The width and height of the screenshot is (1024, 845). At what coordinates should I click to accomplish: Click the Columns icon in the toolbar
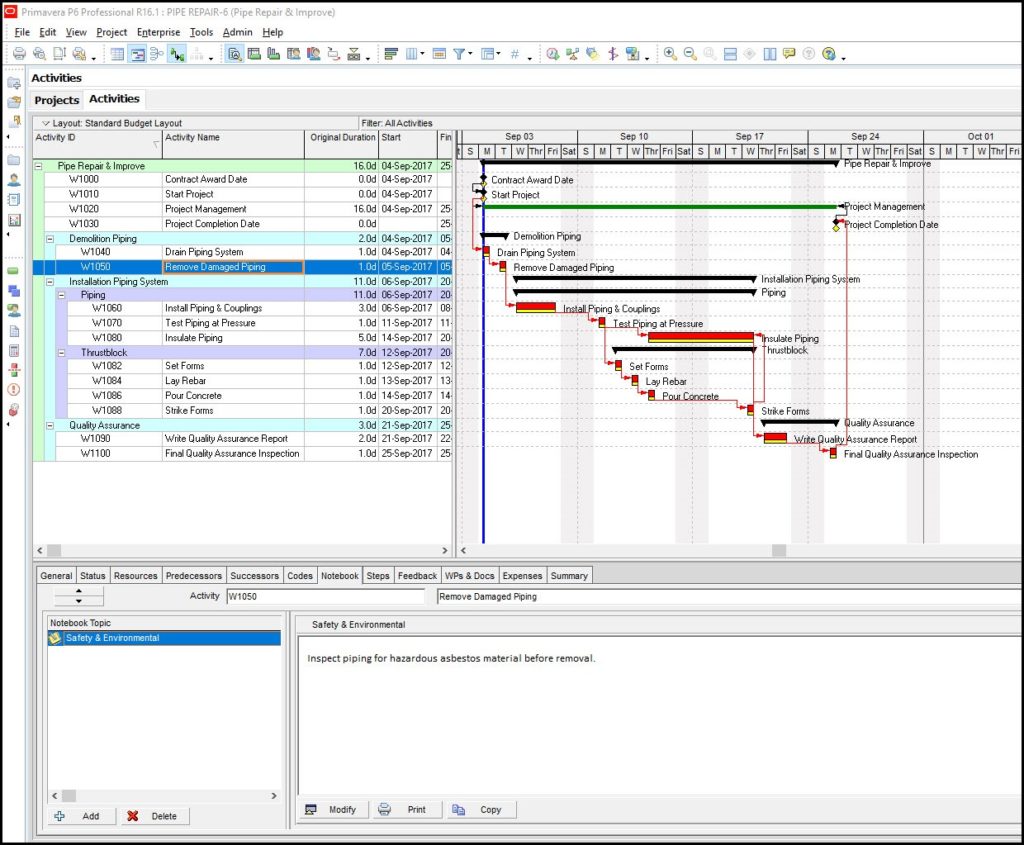pos(412,54)
